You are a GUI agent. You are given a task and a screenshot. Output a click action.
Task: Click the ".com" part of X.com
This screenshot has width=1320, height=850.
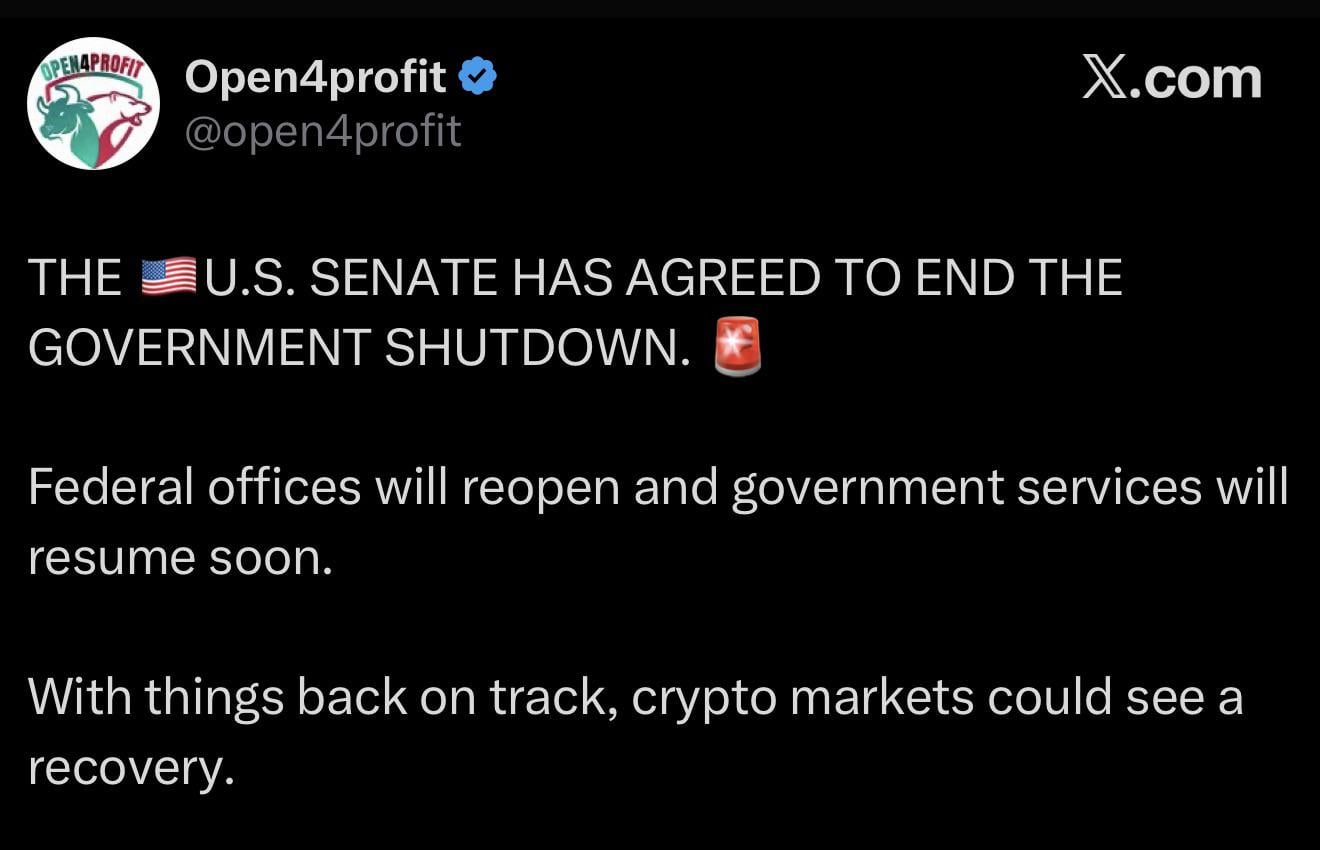1196,80
